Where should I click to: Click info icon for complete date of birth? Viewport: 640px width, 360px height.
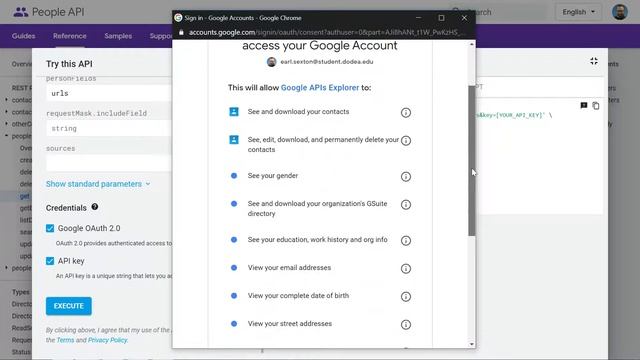[405, 297]
